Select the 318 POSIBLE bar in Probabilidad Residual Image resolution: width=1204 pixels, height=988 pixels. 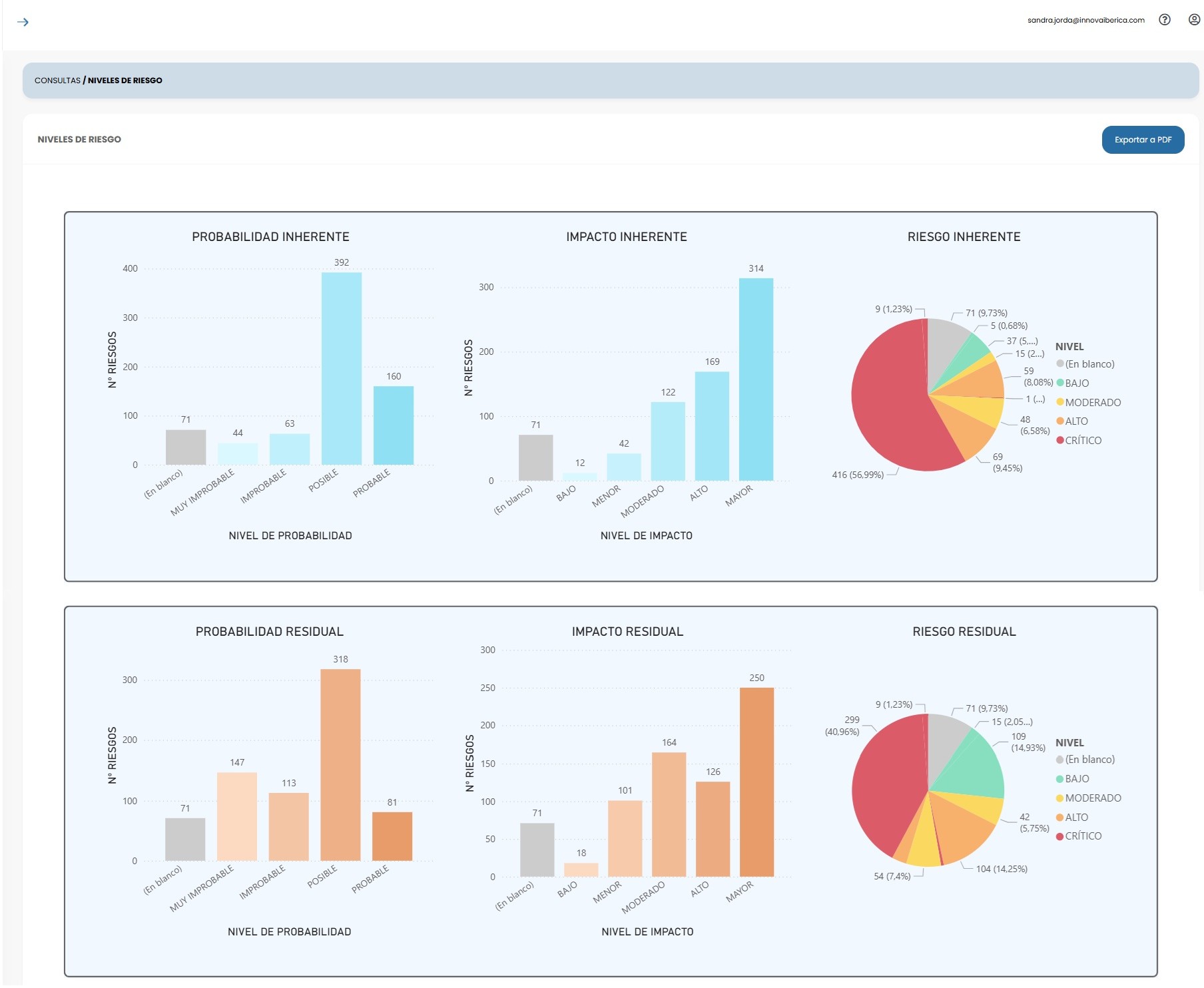click(340, 765)
